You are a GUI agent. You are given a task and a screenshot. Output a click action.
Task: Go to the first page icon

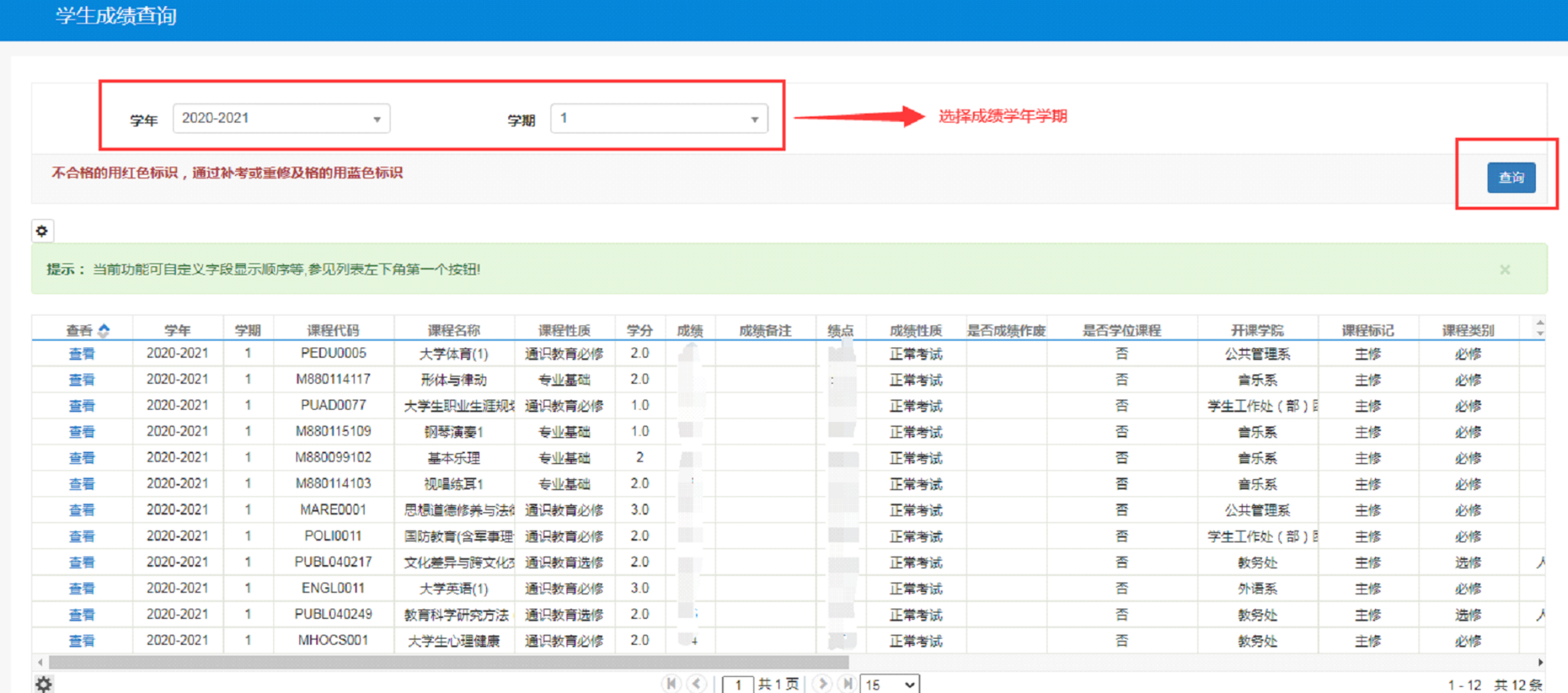(671, 684)
